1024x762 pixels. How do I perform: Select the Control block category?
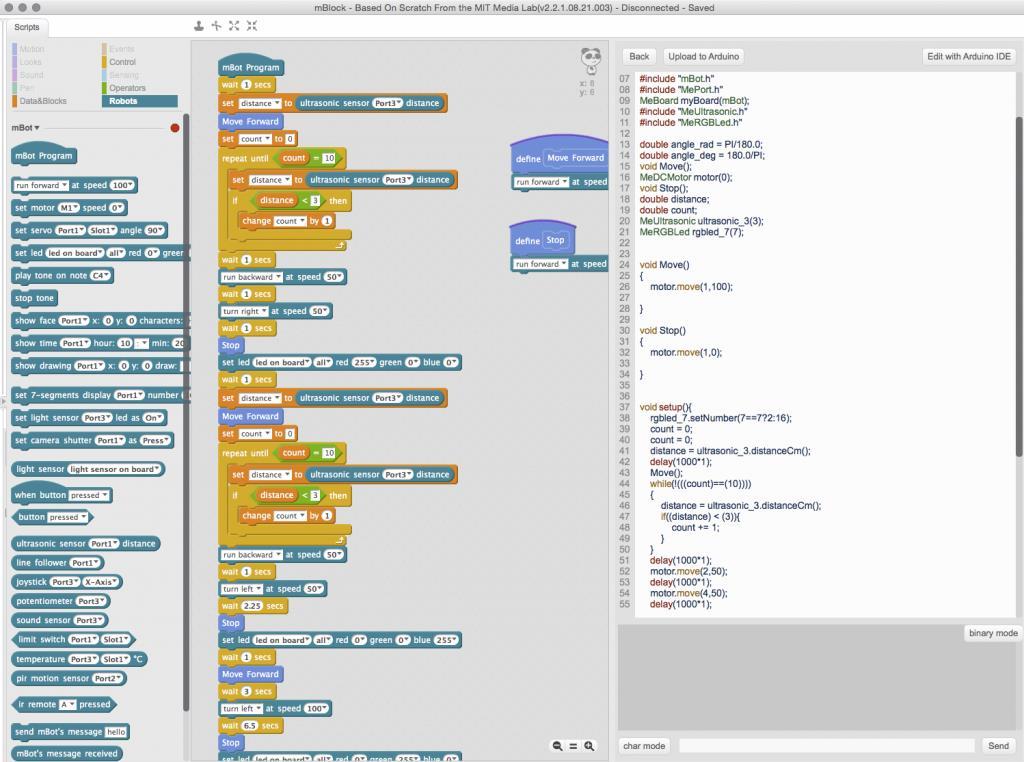click(x=122, y=62)
